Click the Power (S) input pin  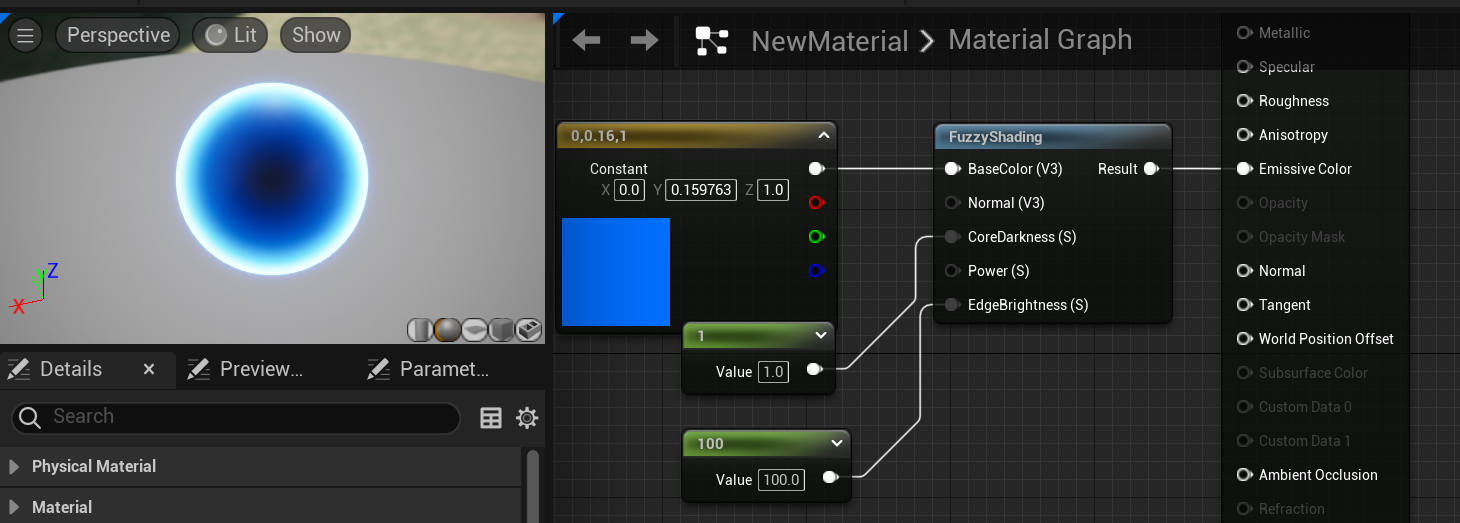coord(952,271)
